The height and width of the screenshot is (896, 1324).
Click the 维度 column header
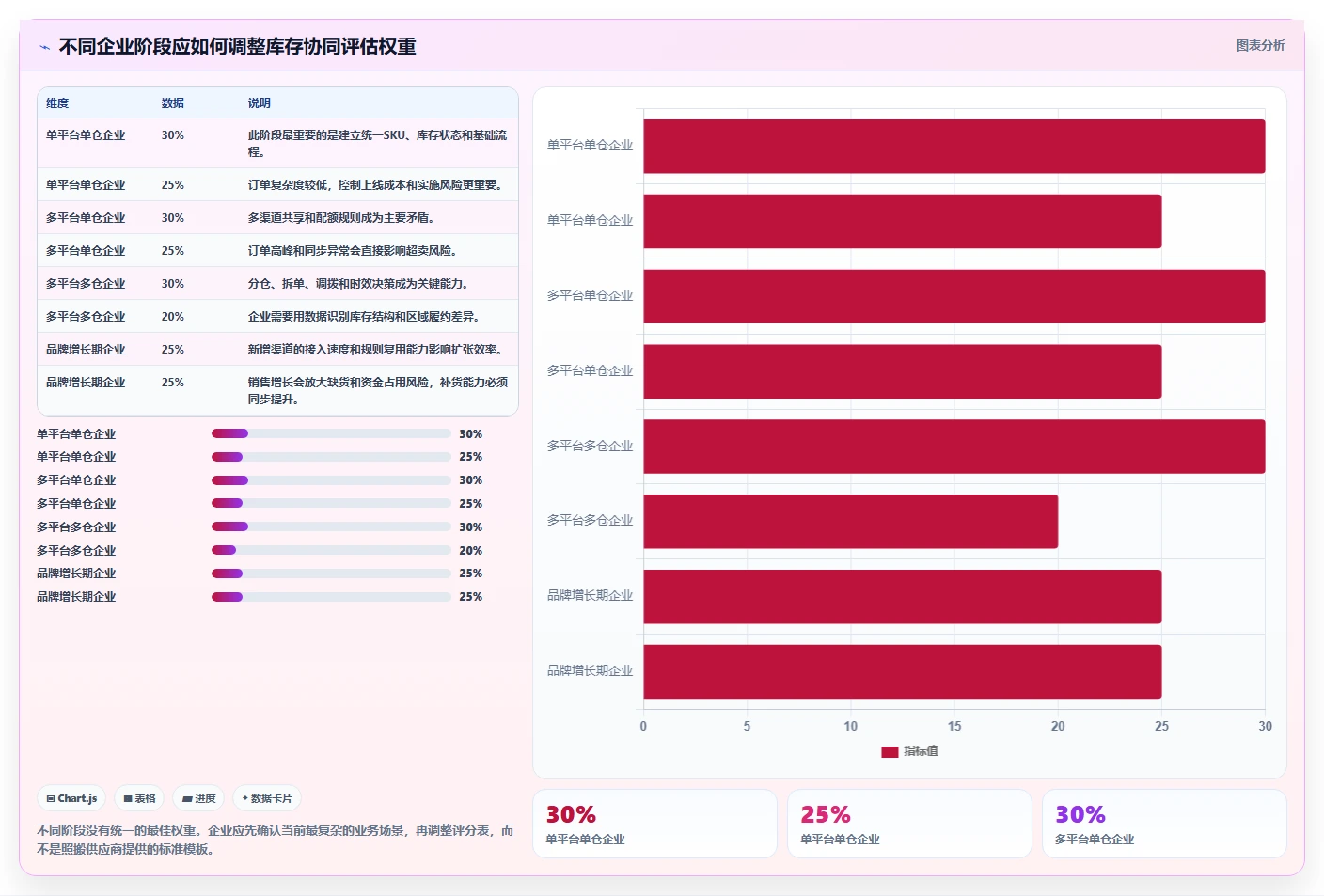click(57, 103)
